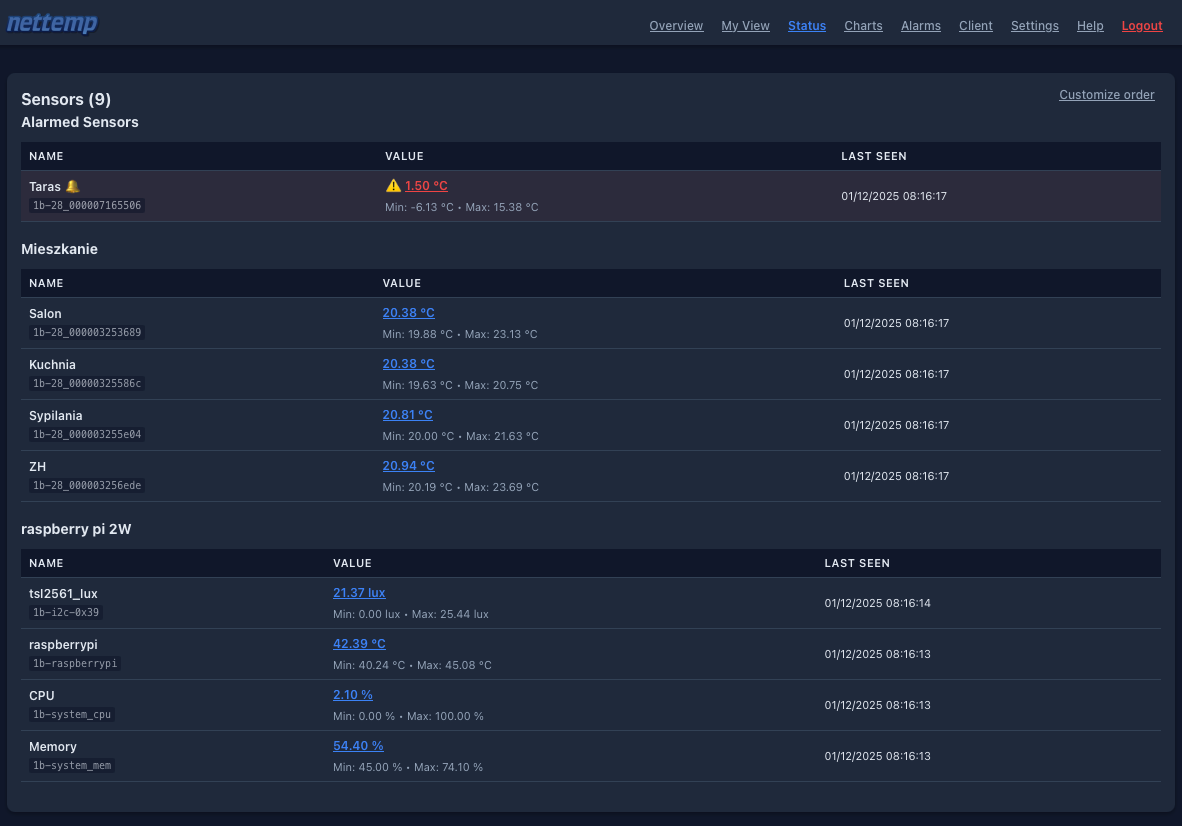Navigate to Client menu item
1182x826 pixels.
point(975,26)
